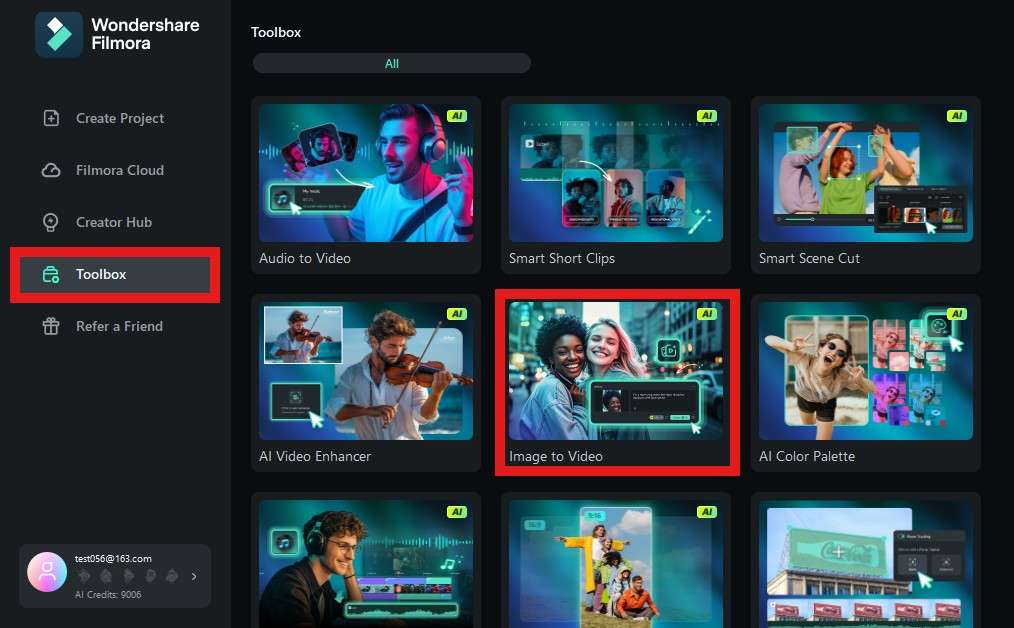Open the billboard tracking thumbnail
This screenshot has width=1014, height=628.
coord(865,564)
